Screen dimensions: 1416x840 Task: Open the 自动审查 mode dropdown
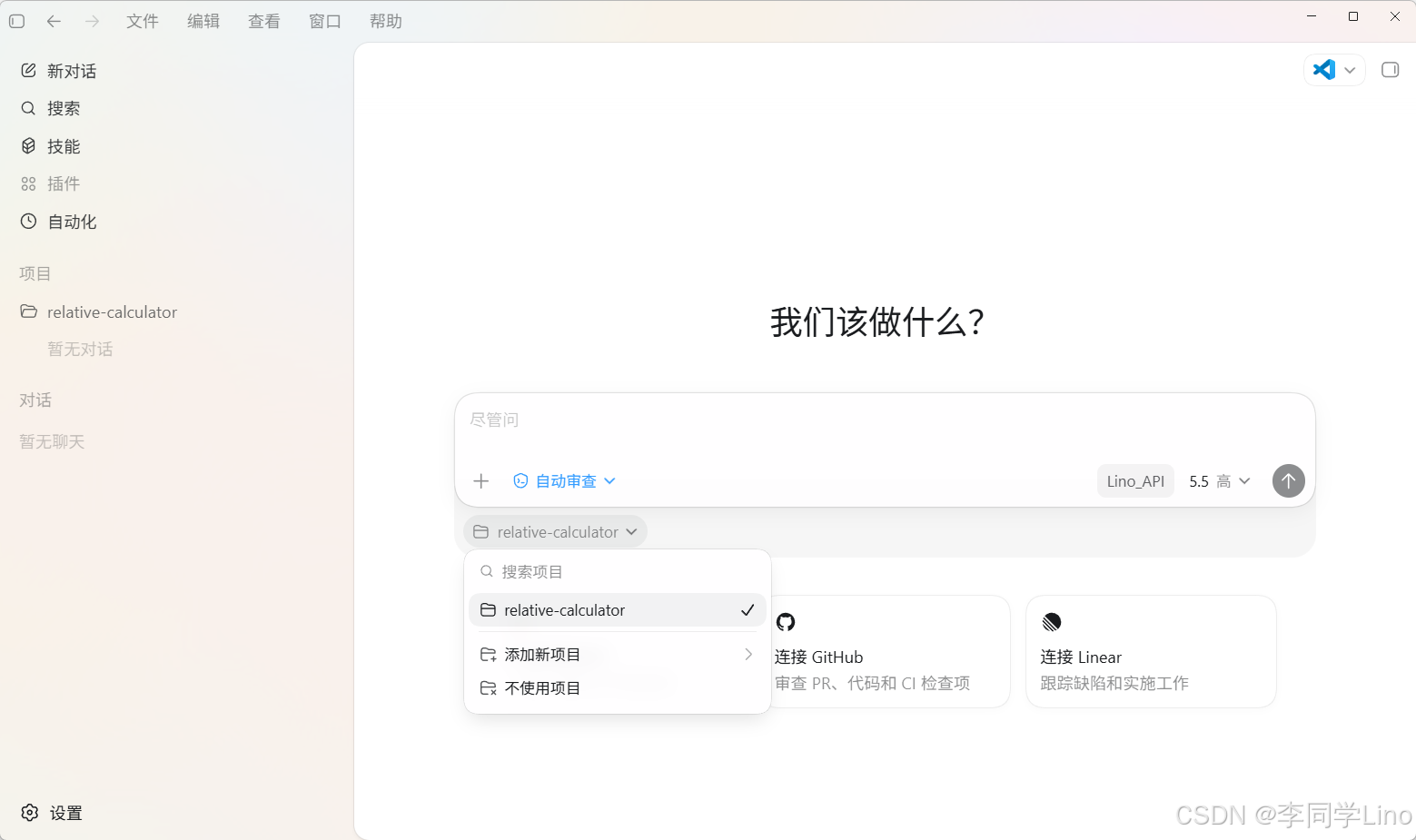point(565,481)
